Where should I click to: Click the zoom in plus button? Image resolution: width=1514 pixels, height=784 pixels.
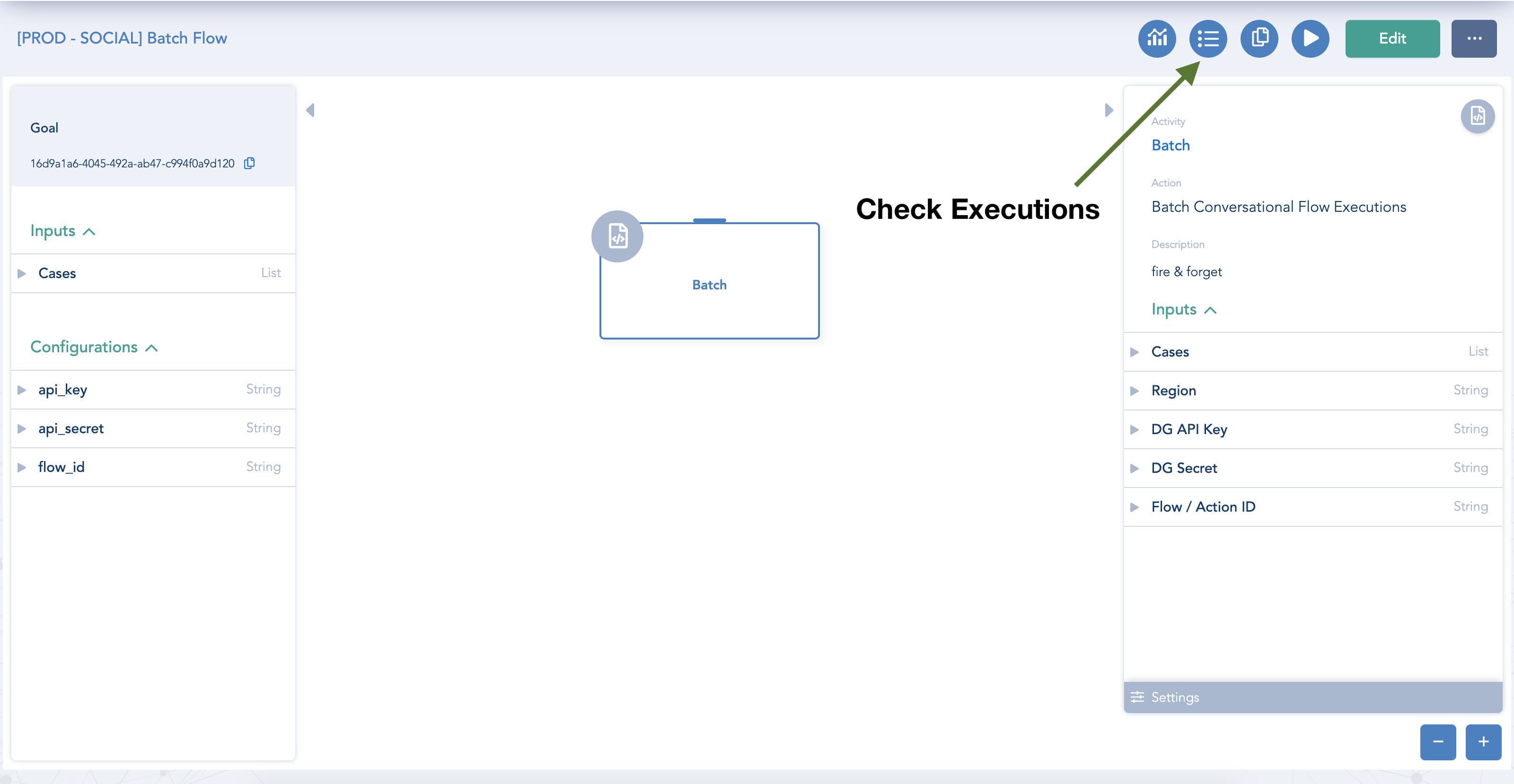[1484, 742]
